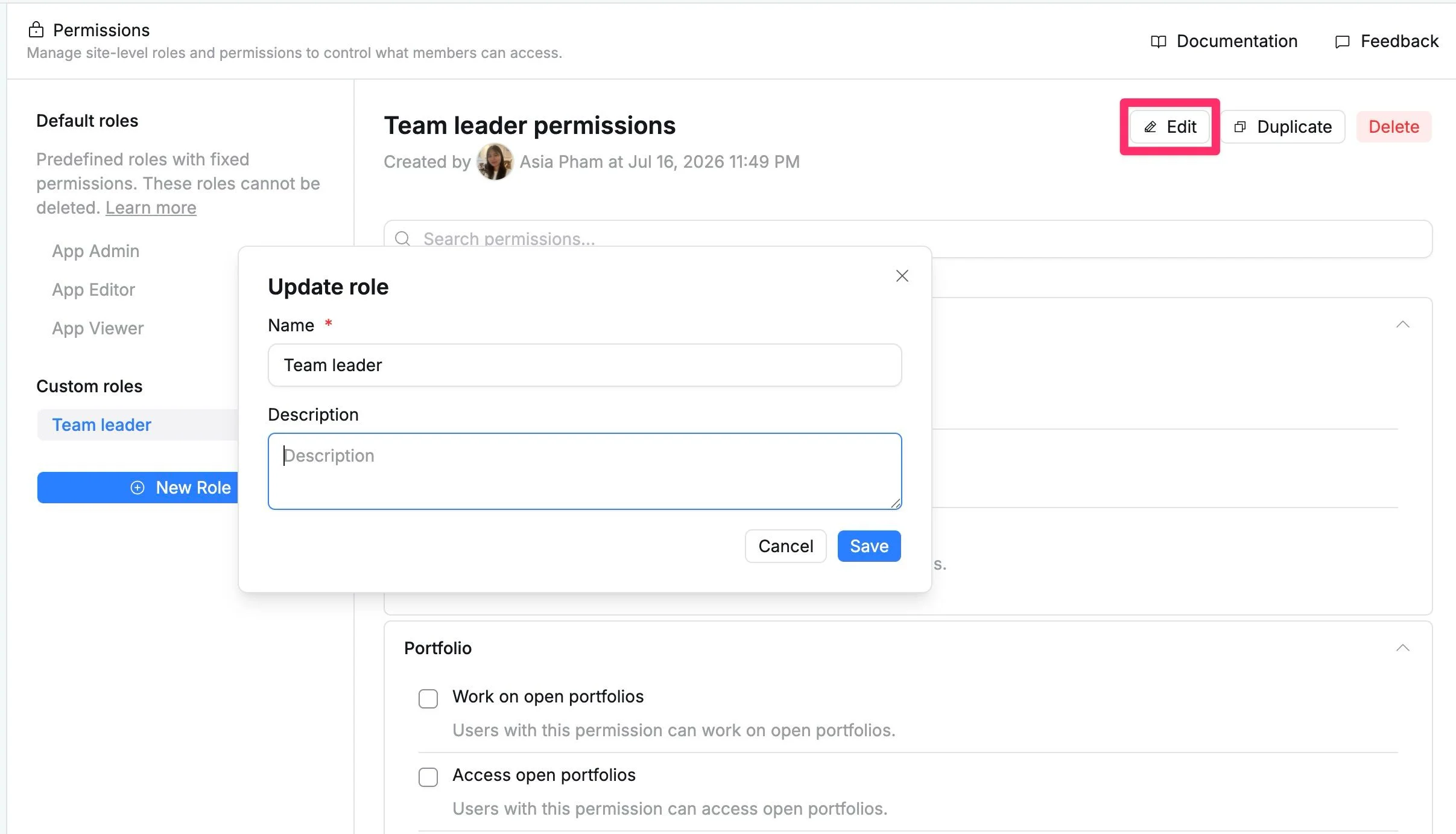This screenshot has height=834, width=1456.
Task: Click the plus icon on New Role
Action: click(x=138, y=488)
